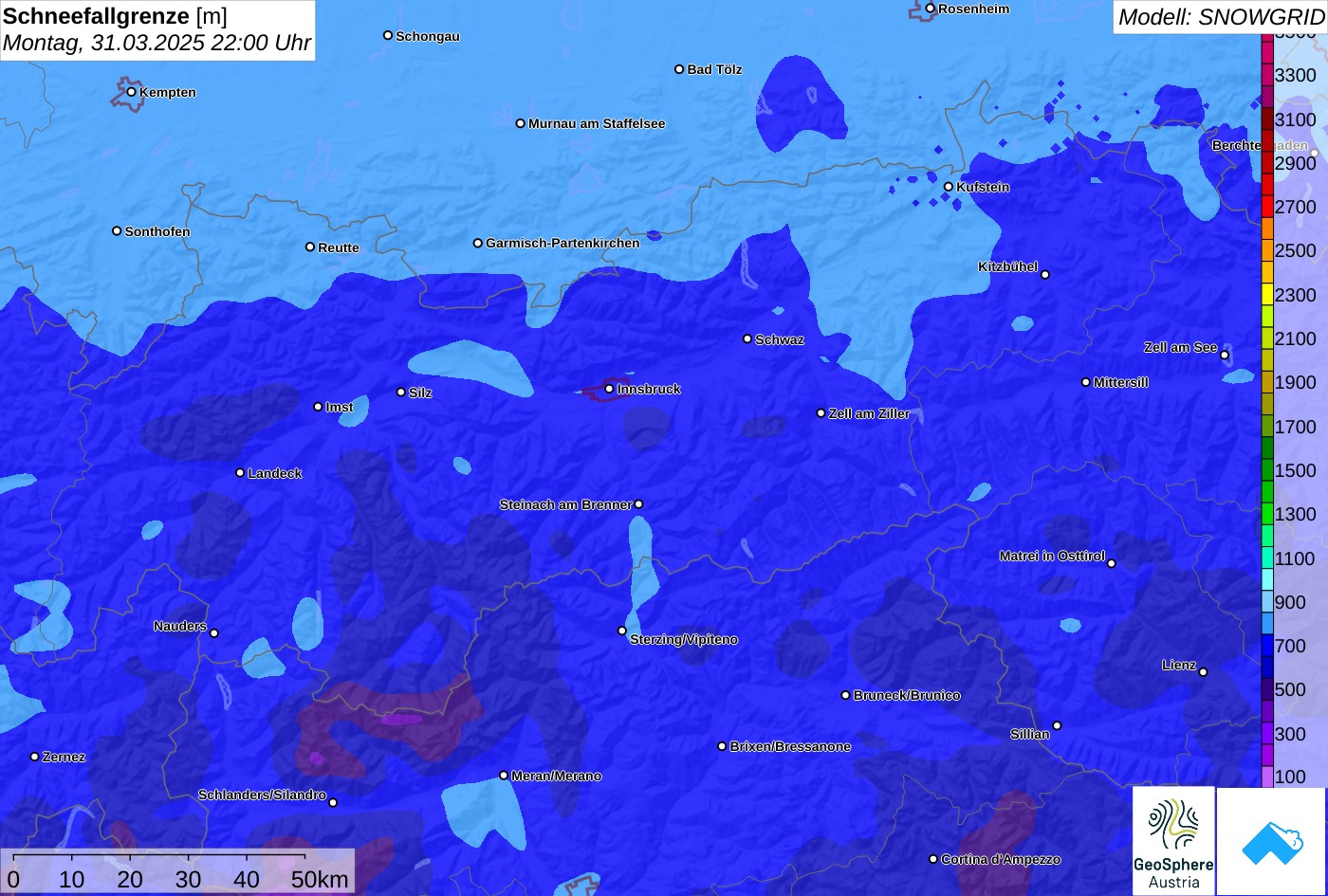Select the Sonthofen map marker
1328x896 pixels.
click(x=117, y=231)
